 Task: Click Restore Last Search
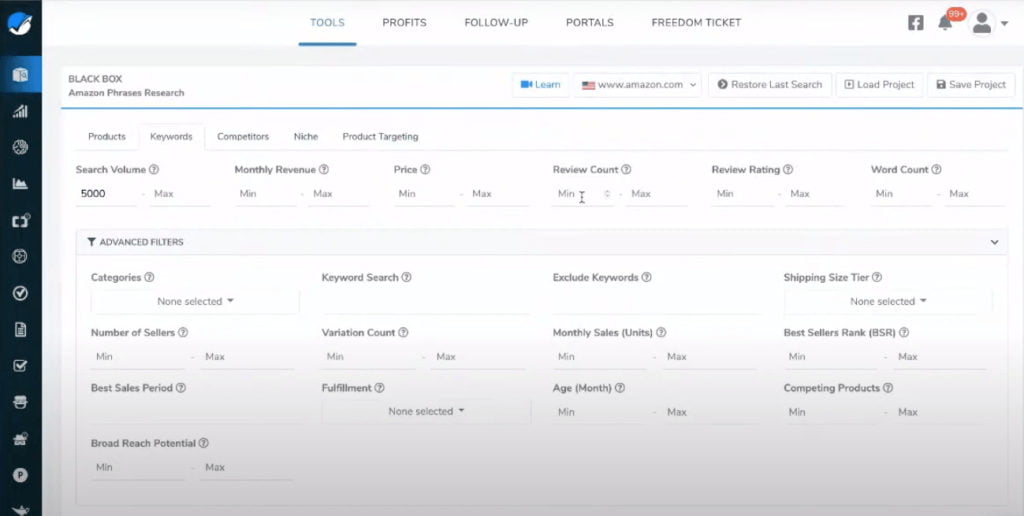point(770,85)
